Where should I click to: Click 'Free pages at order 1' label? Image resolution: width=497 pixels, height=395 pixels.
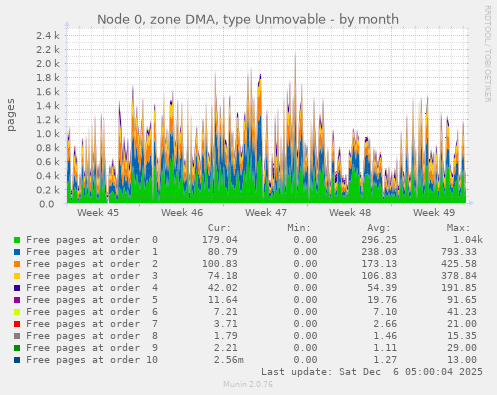[92, 252]
